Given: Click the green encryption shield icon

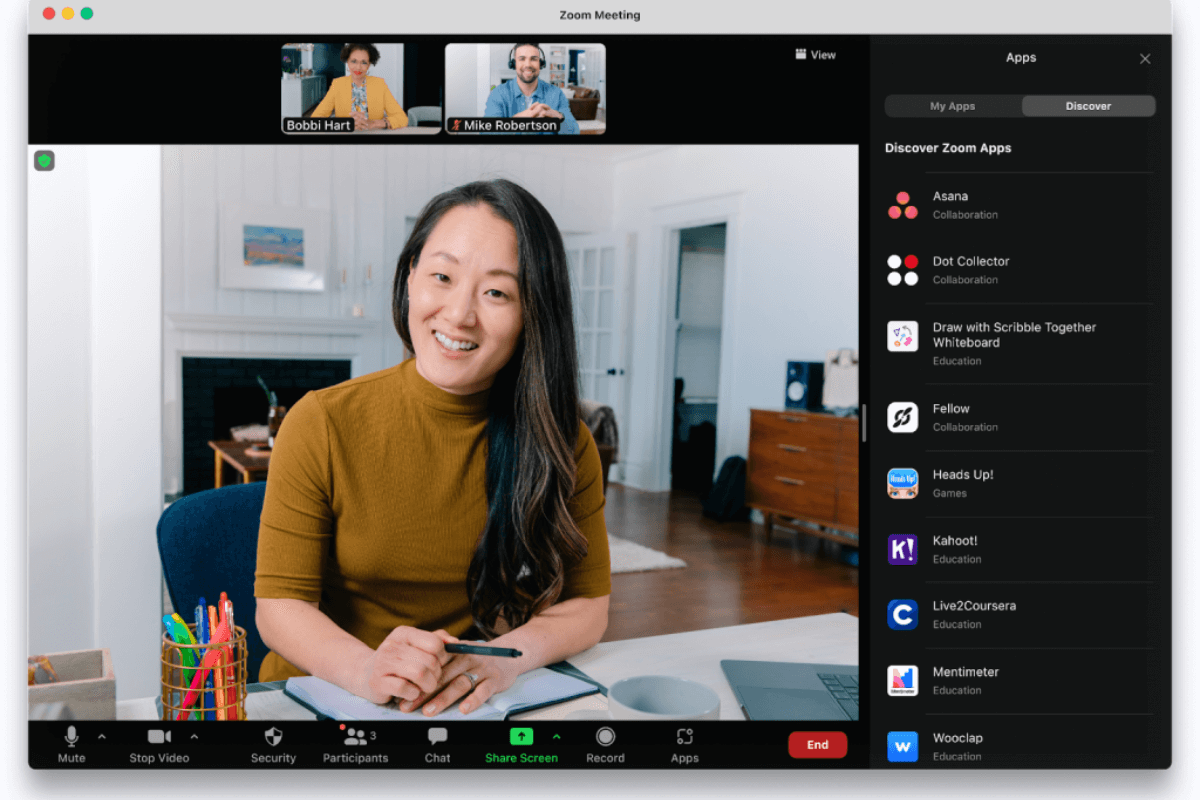Looking at the screenshot, I should pos(44,161).
